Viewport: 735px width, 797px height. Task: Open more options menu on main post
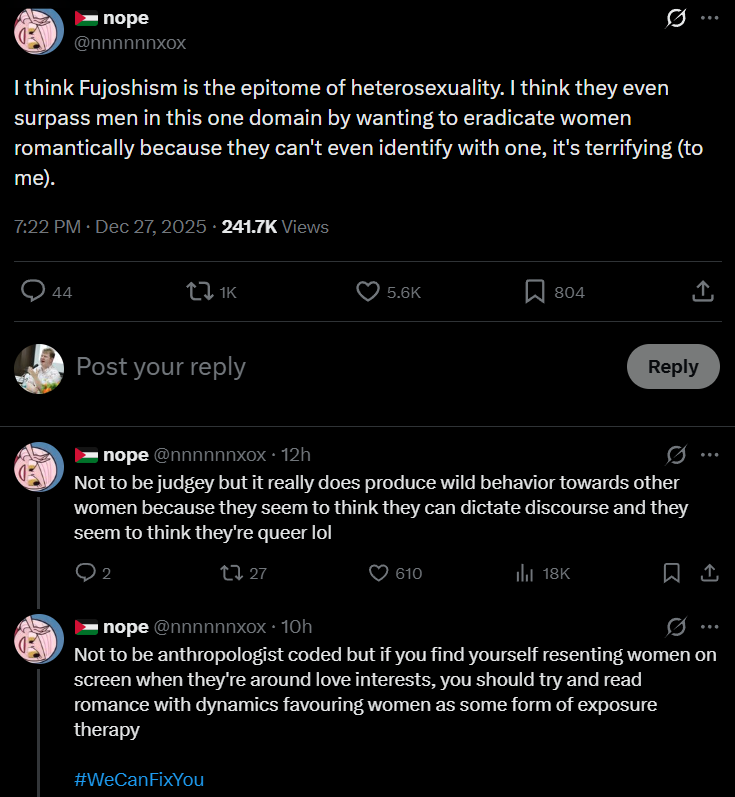click(x=709, y=19)
